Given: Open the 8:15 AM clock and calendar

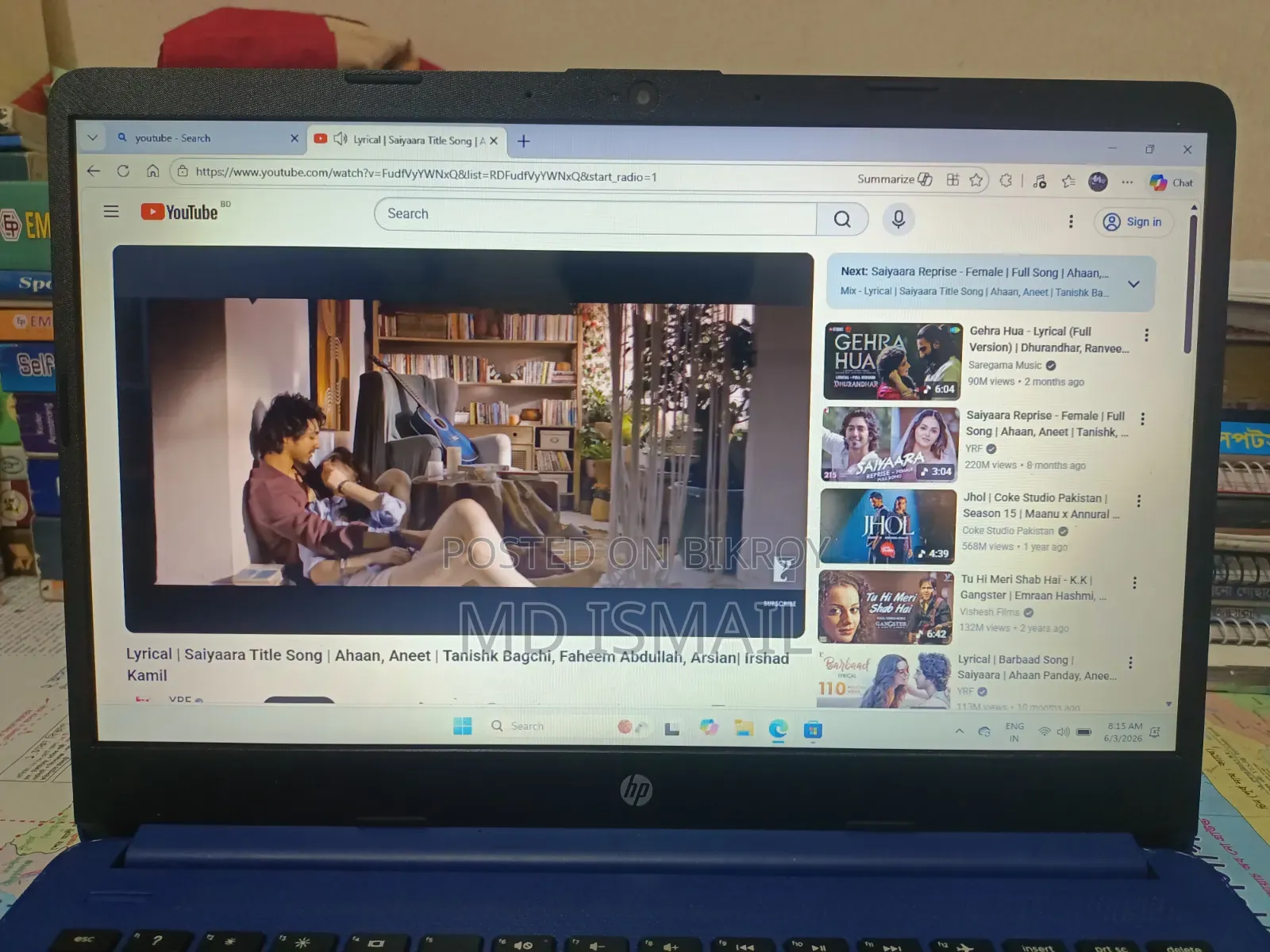Looking at the screenshot, I should coord(1124,732).
